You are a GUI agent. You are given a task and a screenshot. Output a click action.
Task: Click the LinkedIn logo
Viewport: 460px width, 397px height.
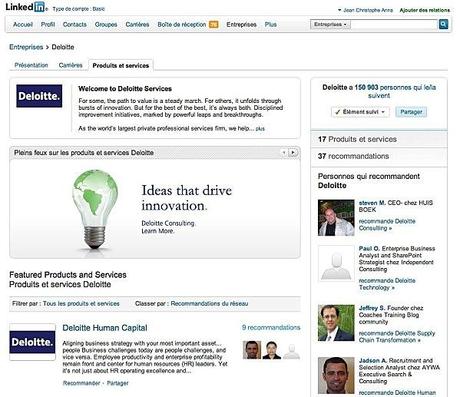pos(25,7)
